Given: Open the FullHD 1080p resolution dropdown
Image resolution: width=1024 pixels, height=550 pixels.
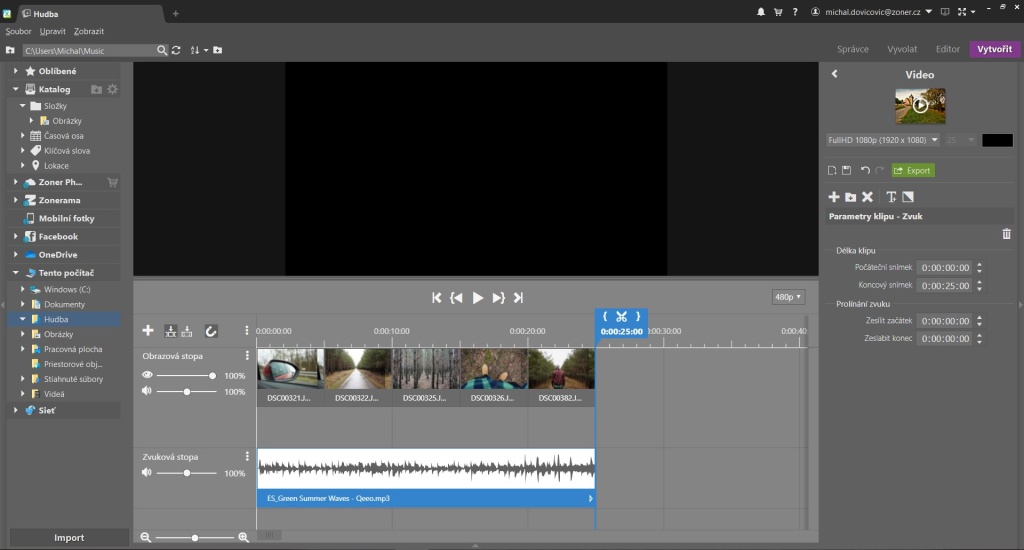Looking at the screenshot, I should click(882, 140).
